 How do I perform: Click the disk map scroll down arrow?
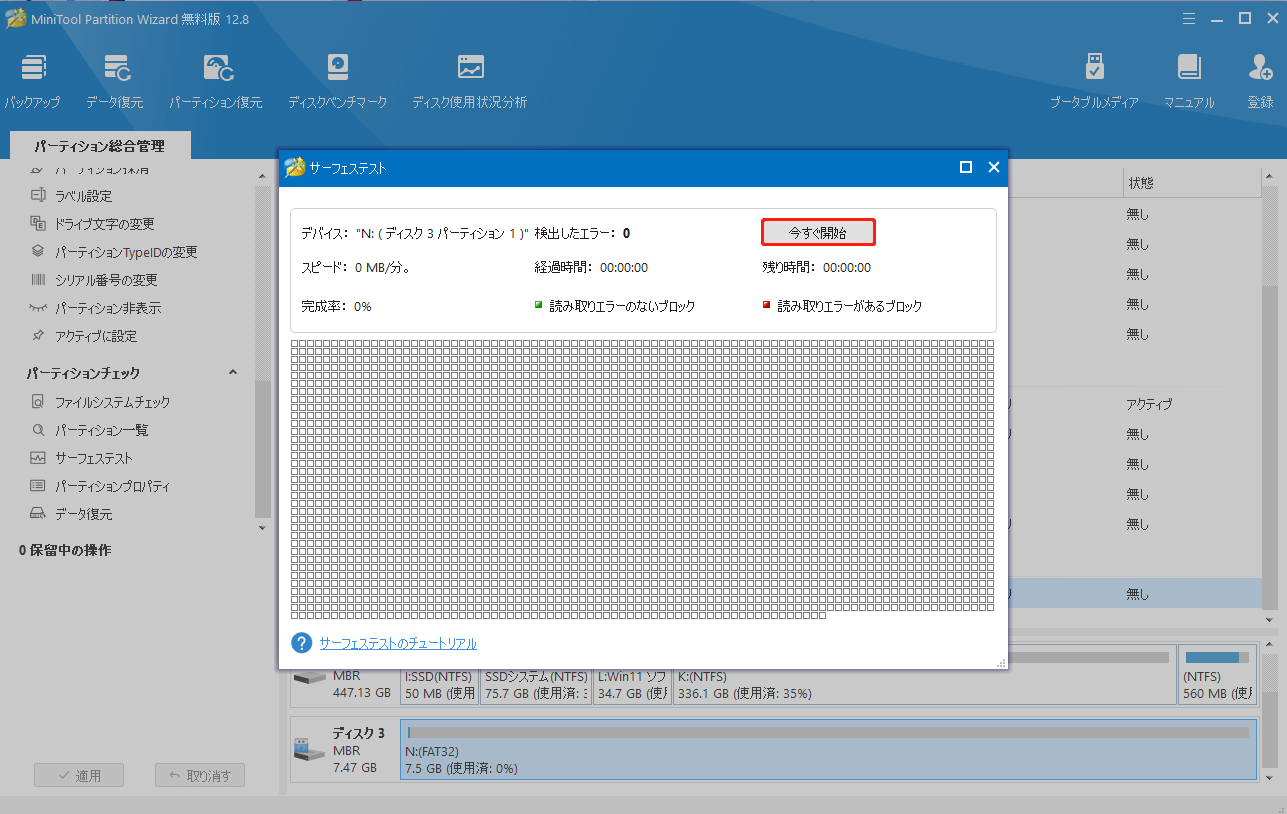click(1269, 777)
